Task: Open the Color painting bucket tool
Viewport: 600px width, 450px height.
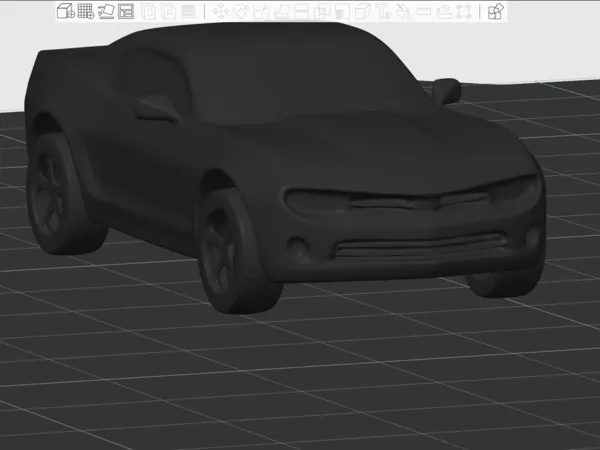Action: click(x=403, y=12)
